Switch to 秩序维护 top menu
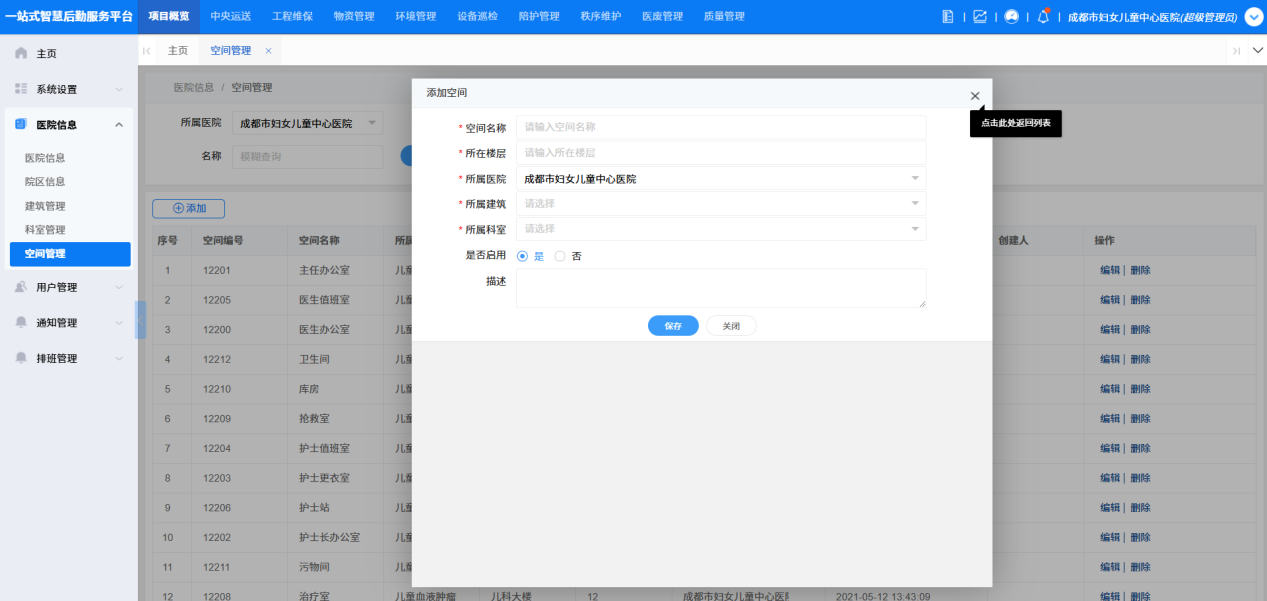The image size is (1267, 601). (601, 17)
